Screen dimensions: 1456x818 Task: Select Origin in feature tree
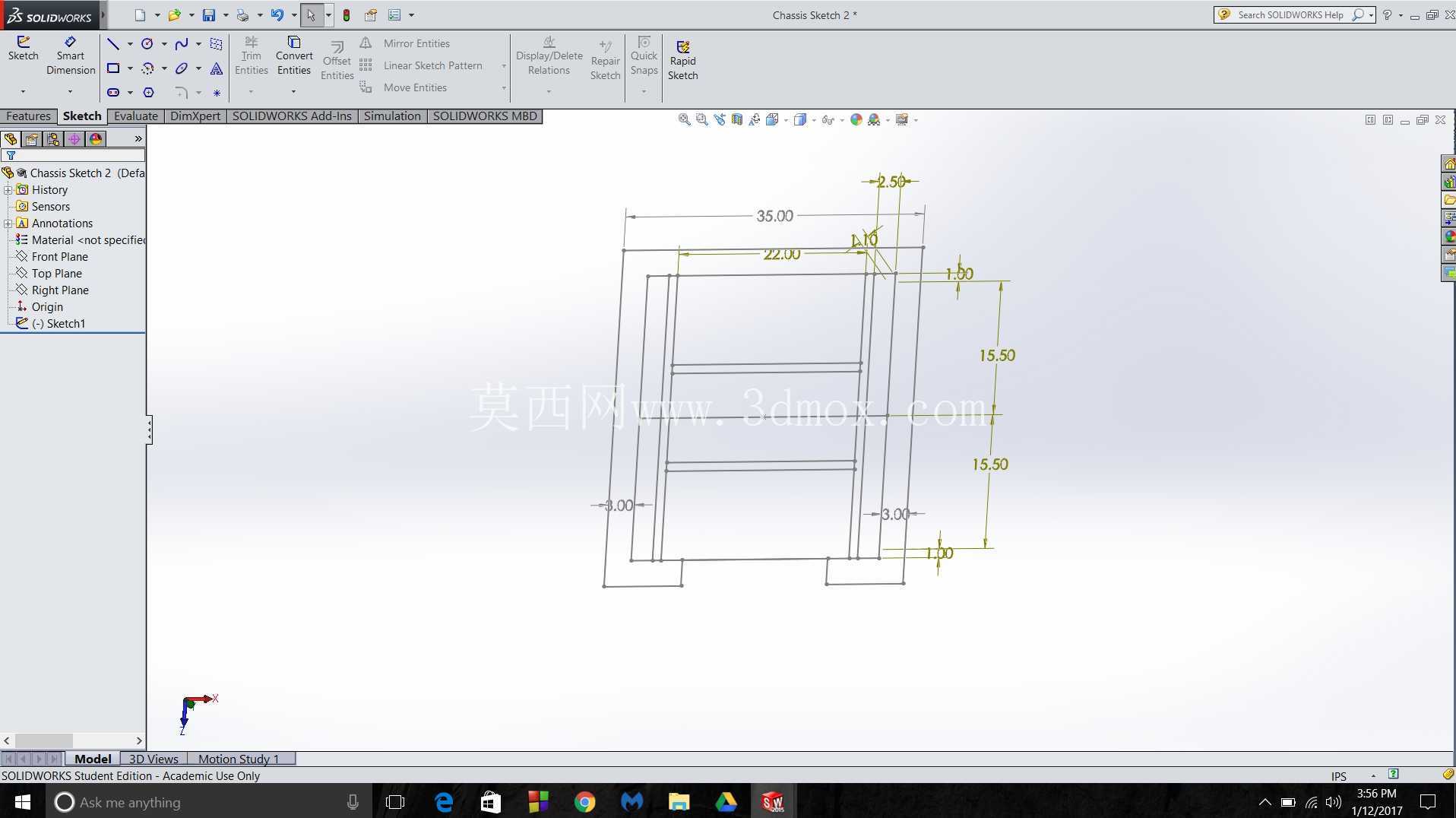47,307
